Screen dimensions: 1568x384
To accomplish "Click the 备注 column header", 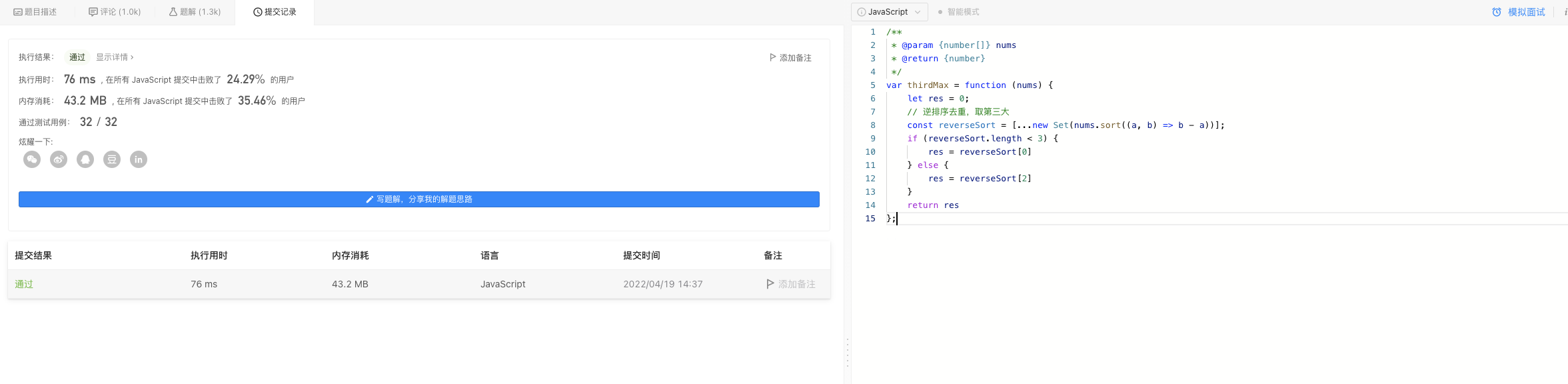I will [773, 255].
